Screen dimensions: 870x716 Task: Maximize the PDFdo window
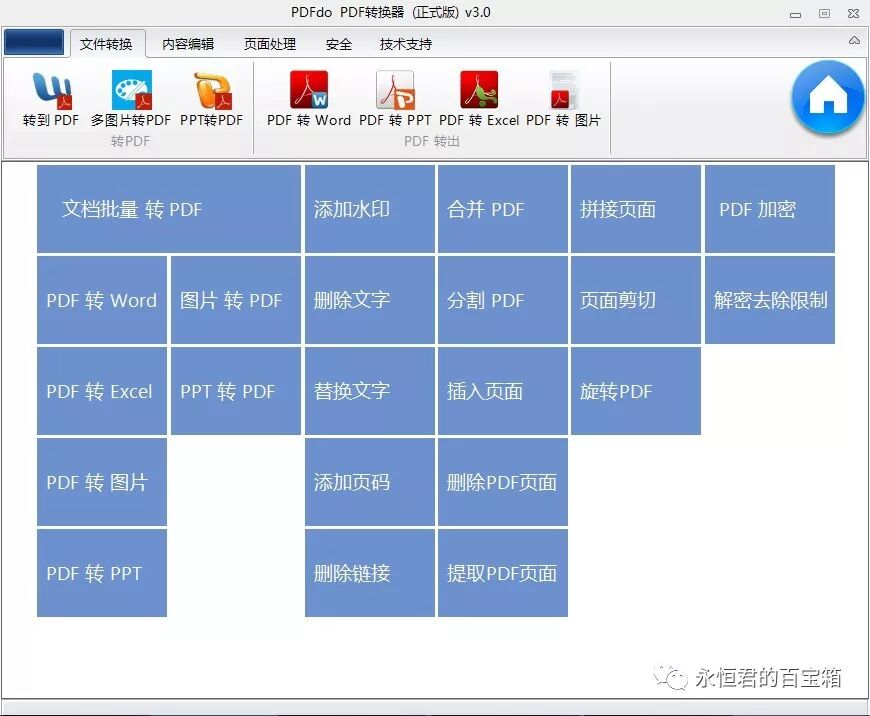tap(825, 13)
